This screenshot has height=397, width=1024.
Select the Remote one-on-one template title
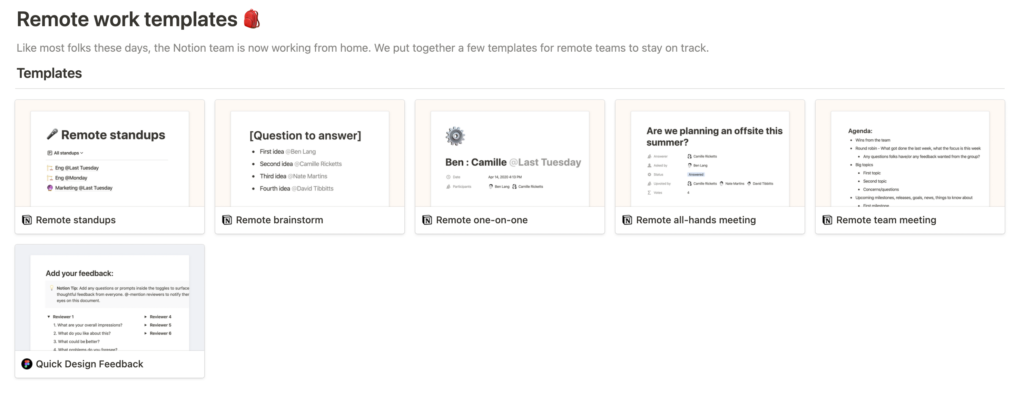(x=481, y=220)
